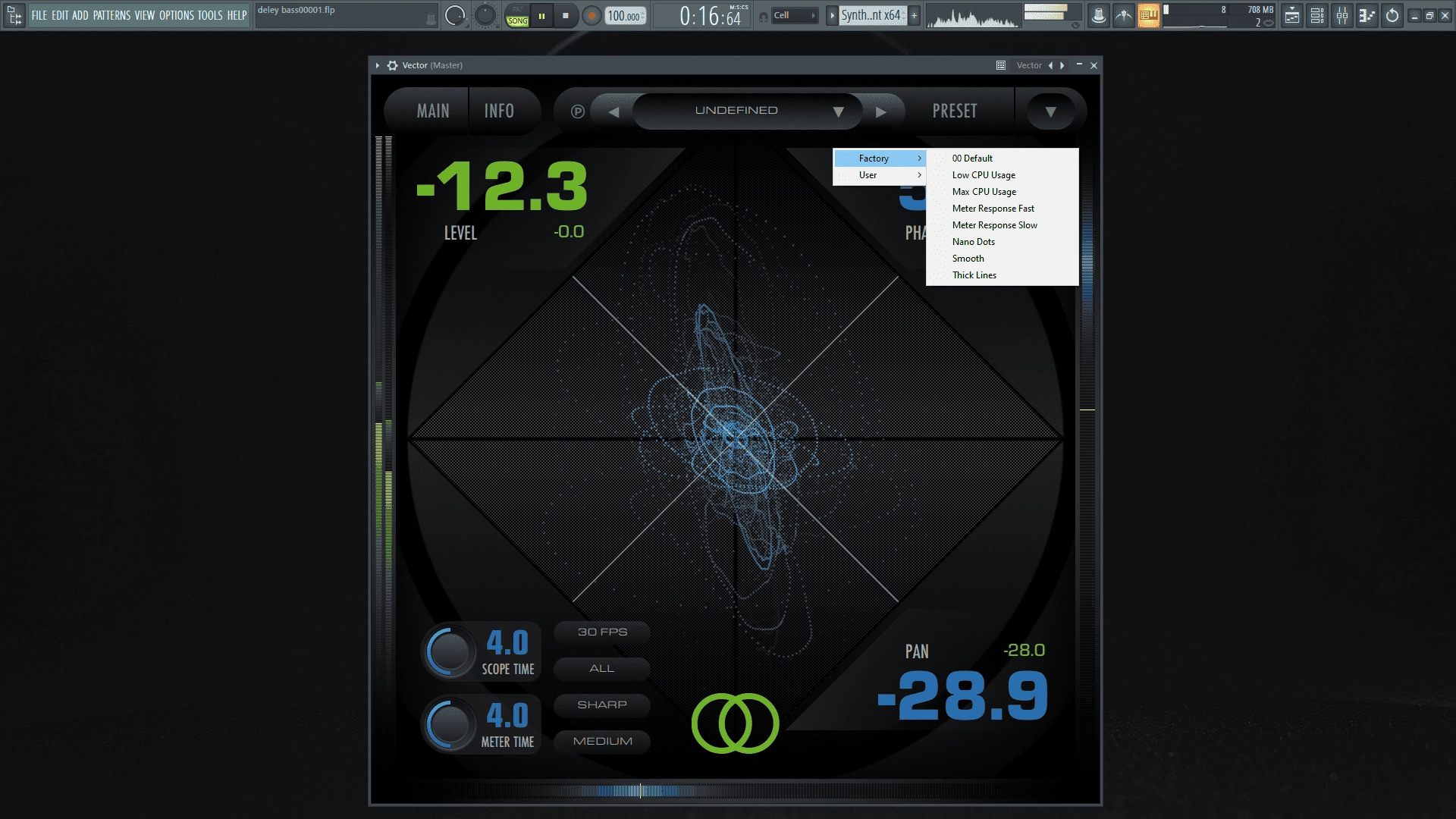The width and height of the screenshot is (1456, 819).
Task: Switch to the INFO tab
Action: [499, 111]
